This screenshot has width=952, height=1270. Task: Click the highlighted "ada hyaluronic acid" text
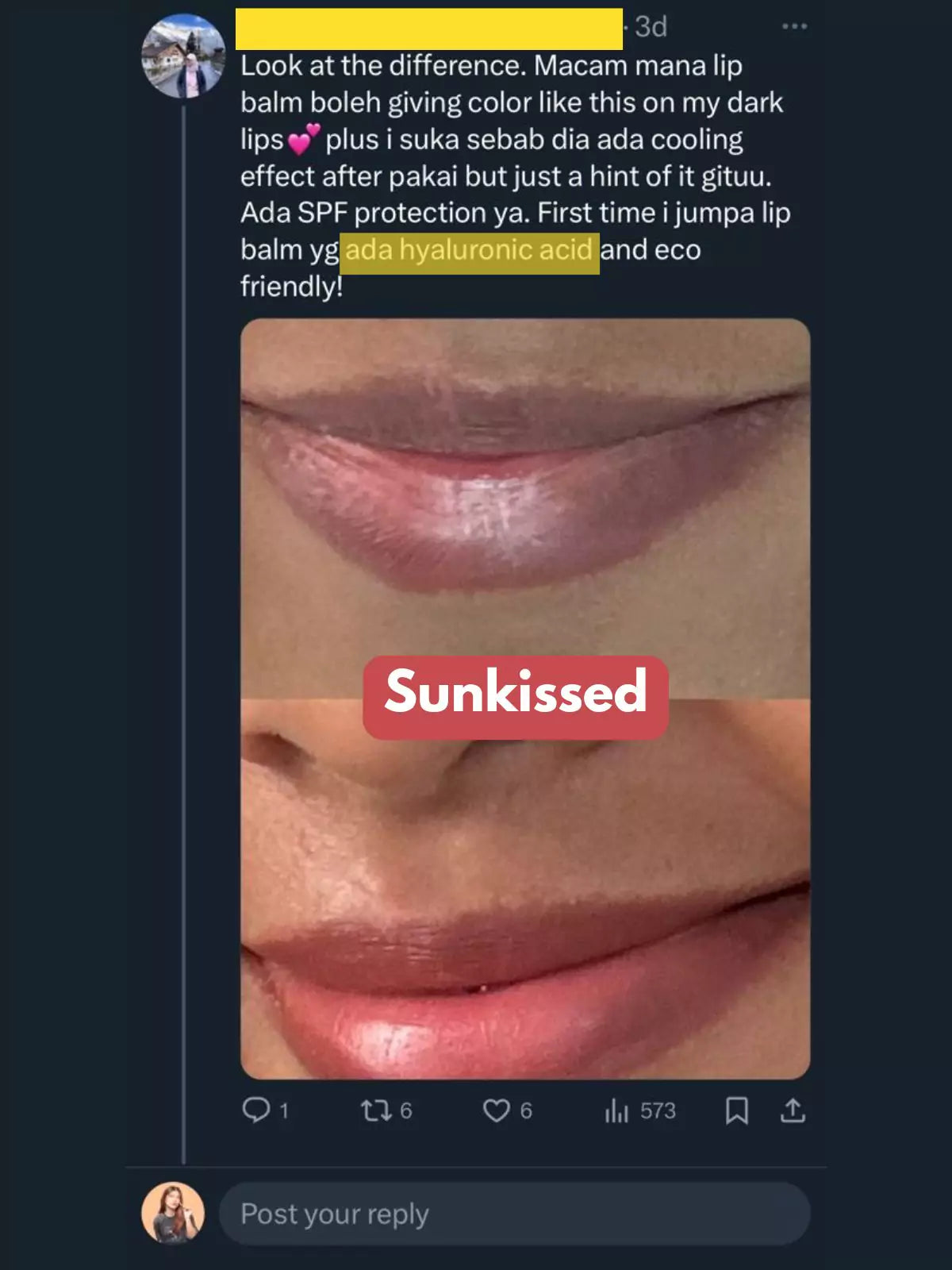[469, 250]
